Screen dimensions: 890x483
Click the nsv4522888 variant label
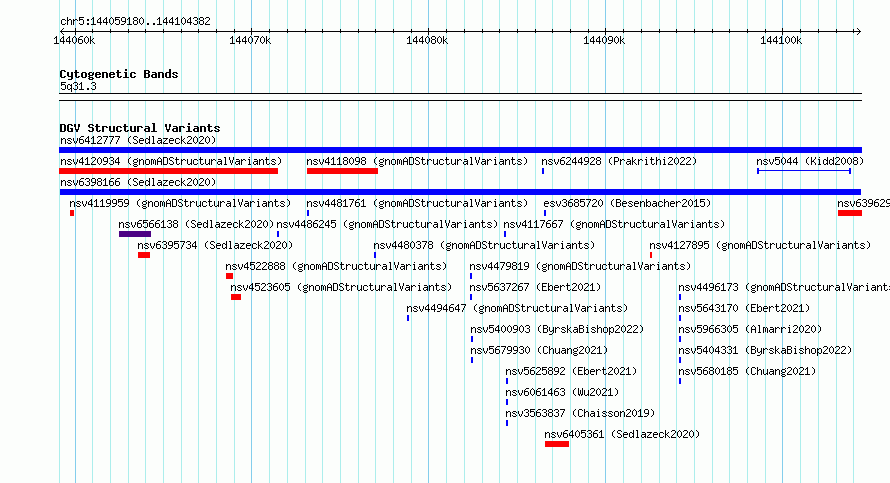coord(336,266)
